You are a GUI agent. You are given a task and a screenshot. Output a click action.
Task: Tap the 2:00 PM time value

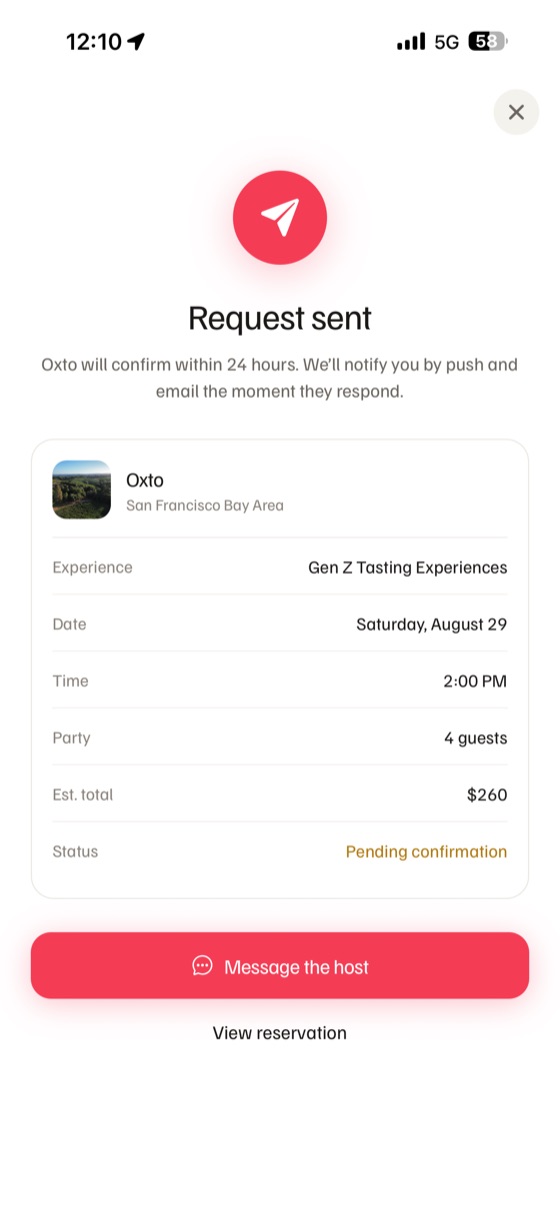click(x=475, y=682)
